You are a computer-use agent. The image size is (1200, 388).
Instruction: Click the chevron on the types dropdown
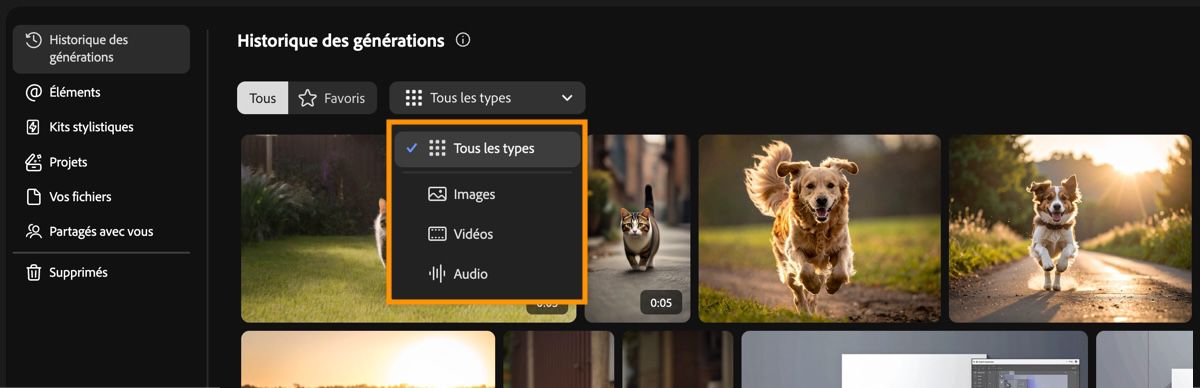click(567, 98)
